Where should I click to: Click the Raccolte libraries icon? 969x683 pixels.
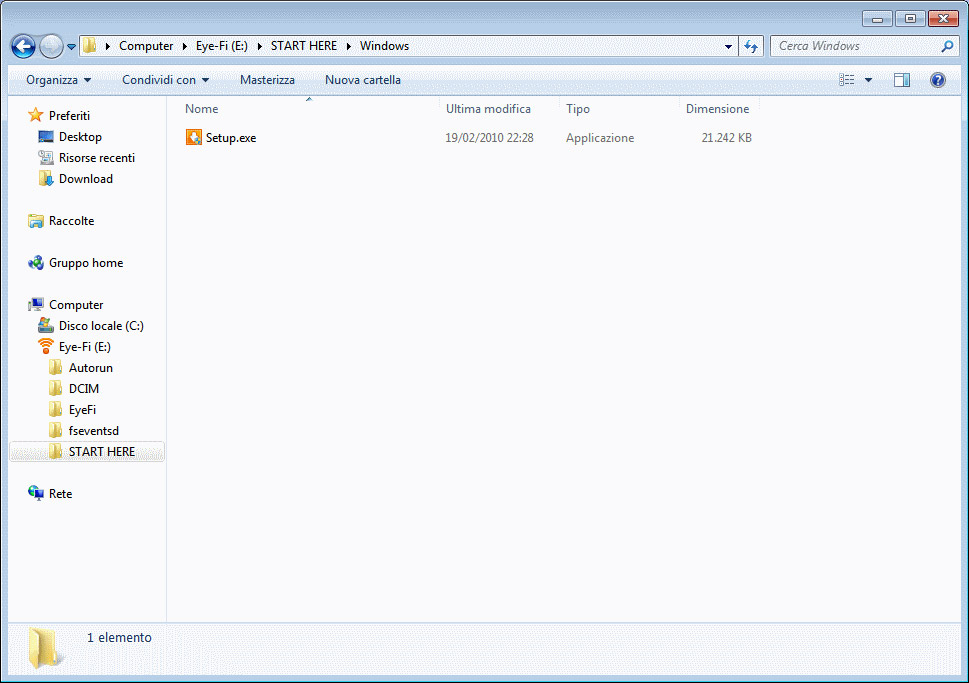(36, 221)
